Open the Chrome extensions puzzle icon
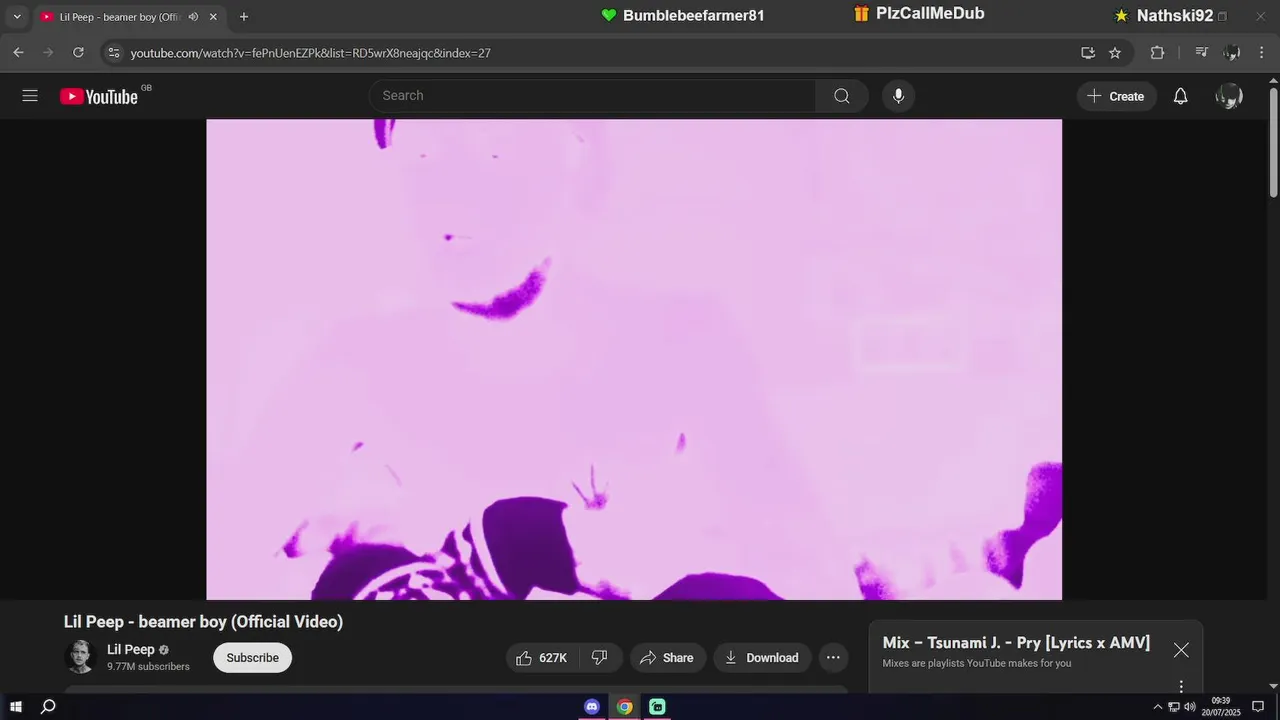The height and width of the screenshot is (720, 1280). coord(1157,53)
